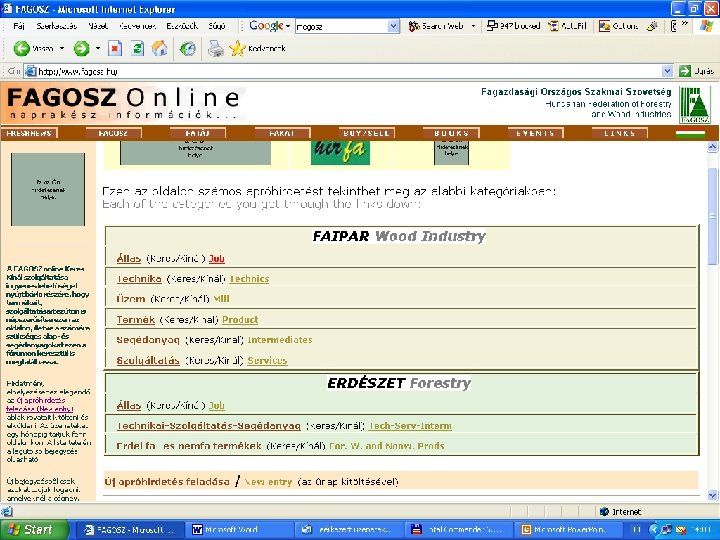Click the FAGOSZ tree logo at top right
This screenshot has width=720, height=540.
(x=695, y=105)
